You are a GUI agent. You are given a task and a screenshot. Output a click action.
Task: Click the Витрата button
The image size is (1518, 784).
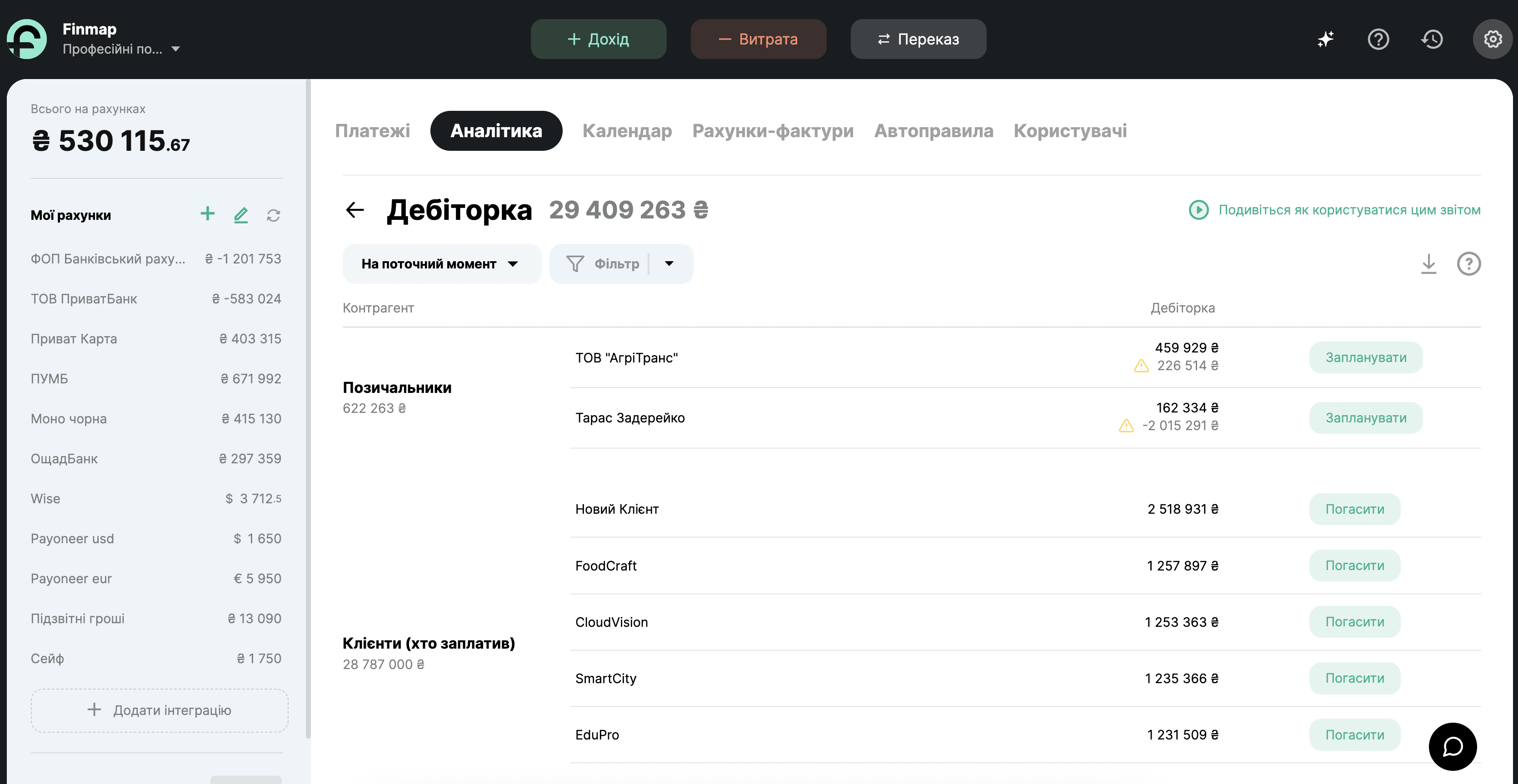tap(759, 39)
